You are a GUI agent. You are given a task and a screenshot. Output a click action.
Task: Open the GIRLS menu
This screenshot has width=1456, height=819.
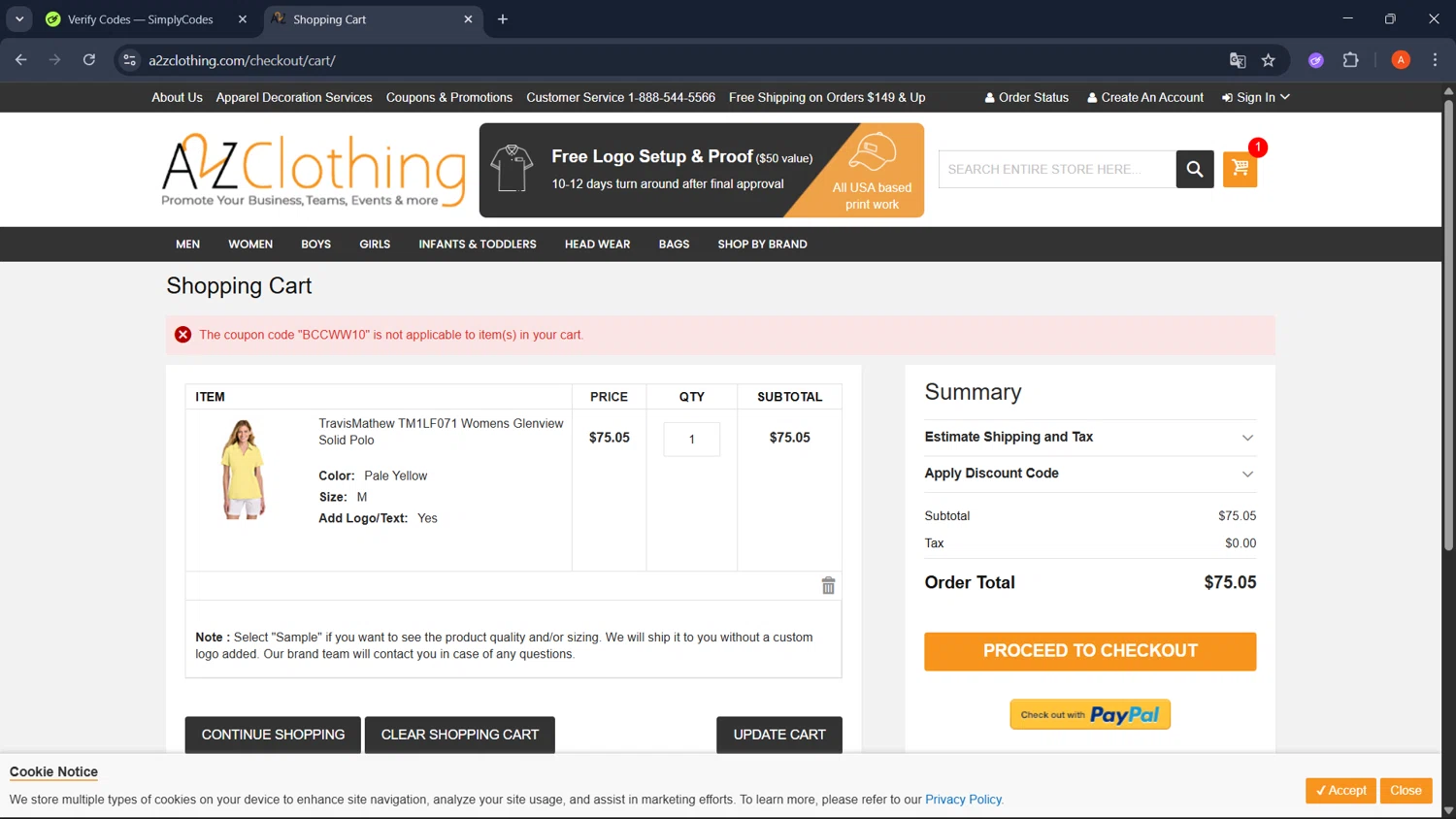(375, 245)
